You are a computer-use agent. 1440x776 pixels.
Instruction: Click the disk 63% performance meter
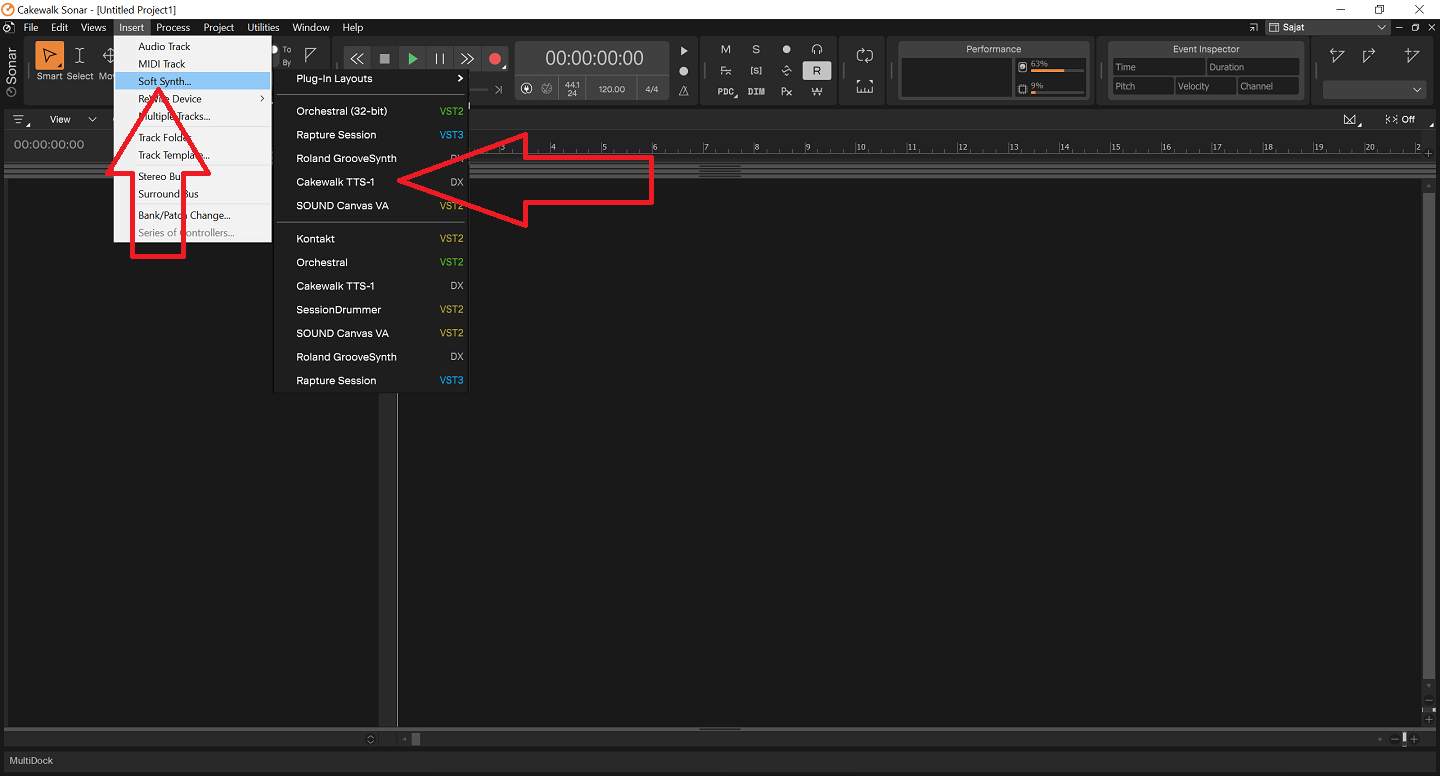click(1051, 66)
